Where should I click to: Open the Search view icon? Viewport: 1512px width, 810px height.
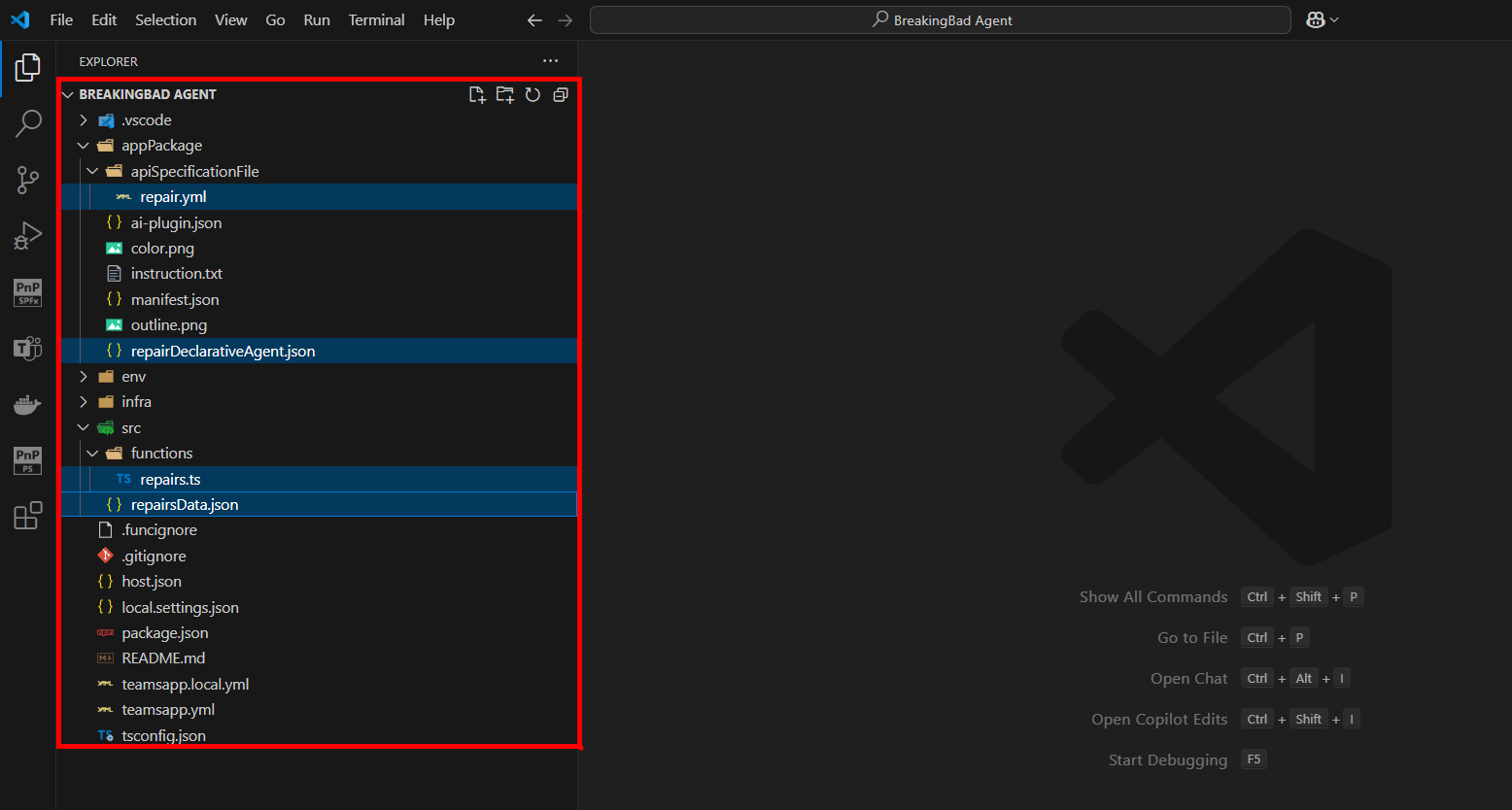[28, 123]
